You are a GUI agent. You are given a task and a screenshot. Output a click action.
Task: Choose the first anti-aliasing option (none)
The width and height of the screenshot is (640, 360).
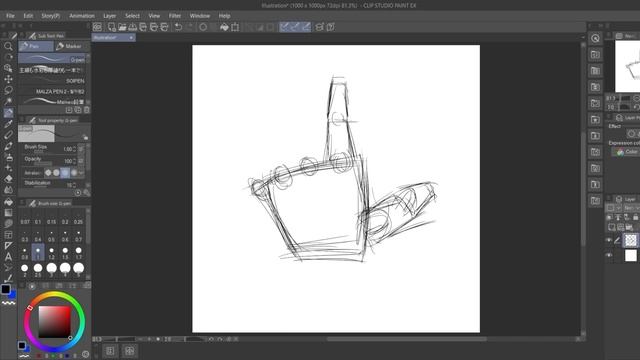coord(48,173)
